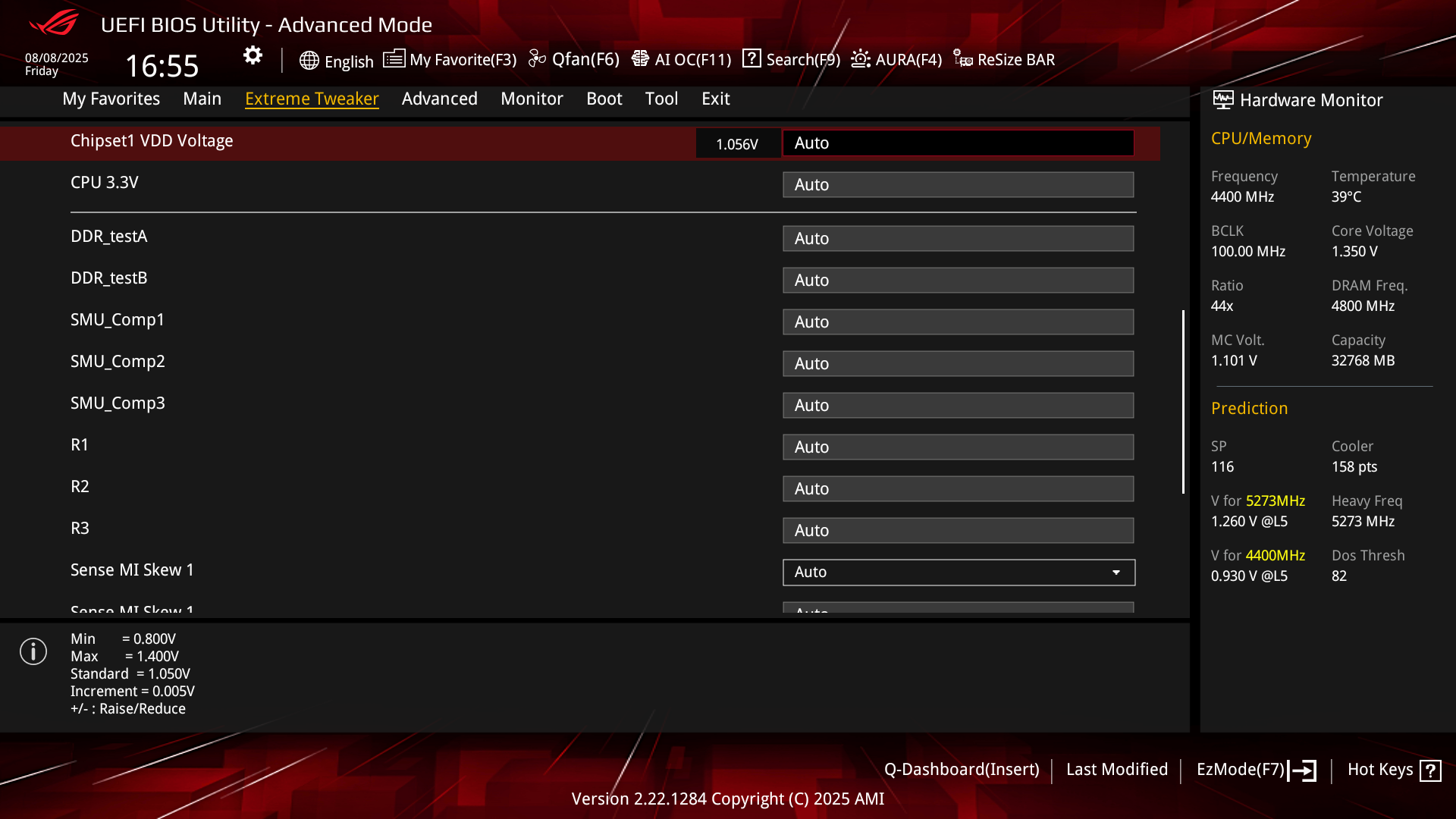Click the CPU 3.3V Auto field

point(959,184)
